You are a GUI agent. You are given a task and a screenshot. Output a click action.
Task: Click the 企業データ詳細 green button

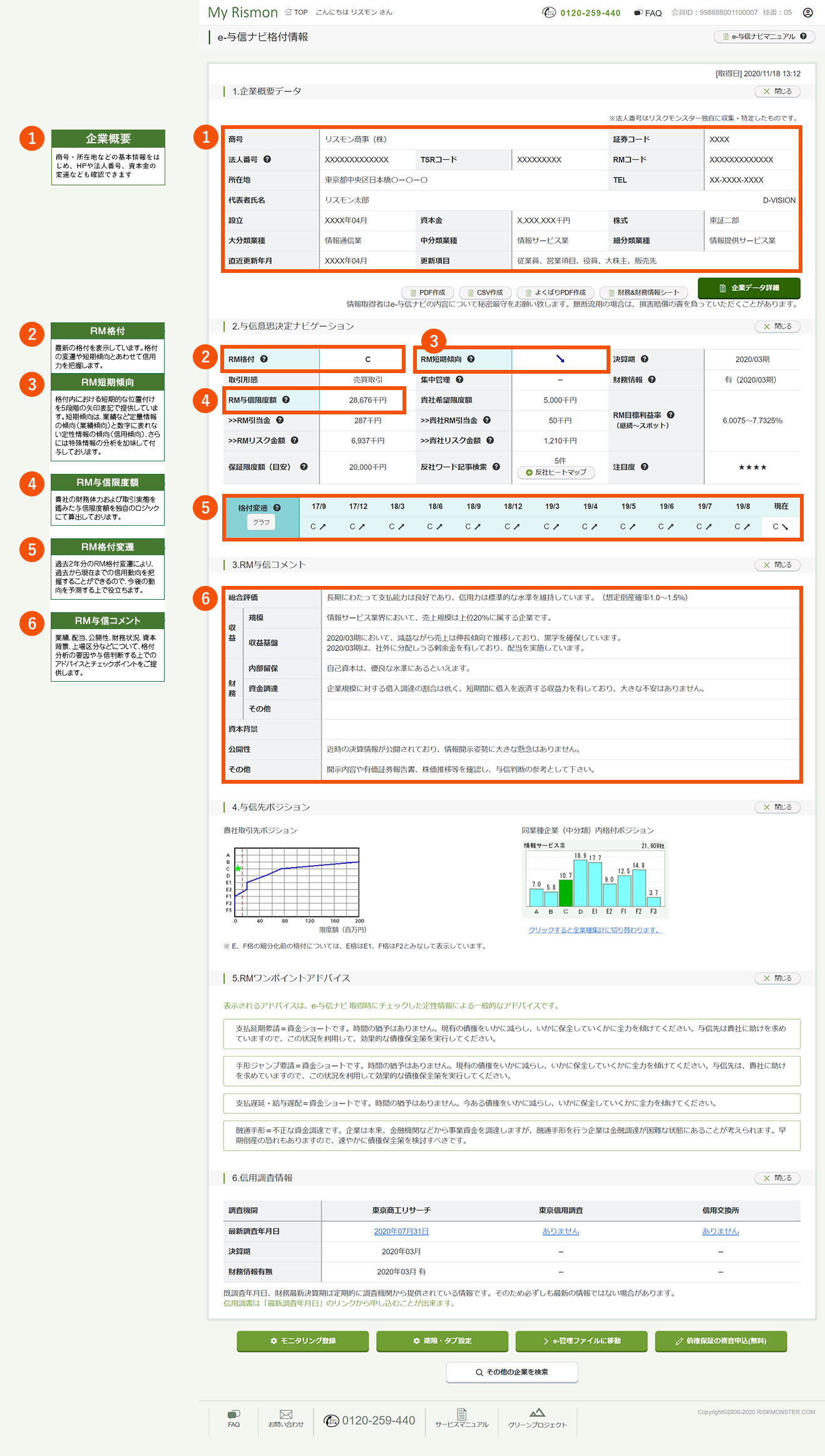749,288
